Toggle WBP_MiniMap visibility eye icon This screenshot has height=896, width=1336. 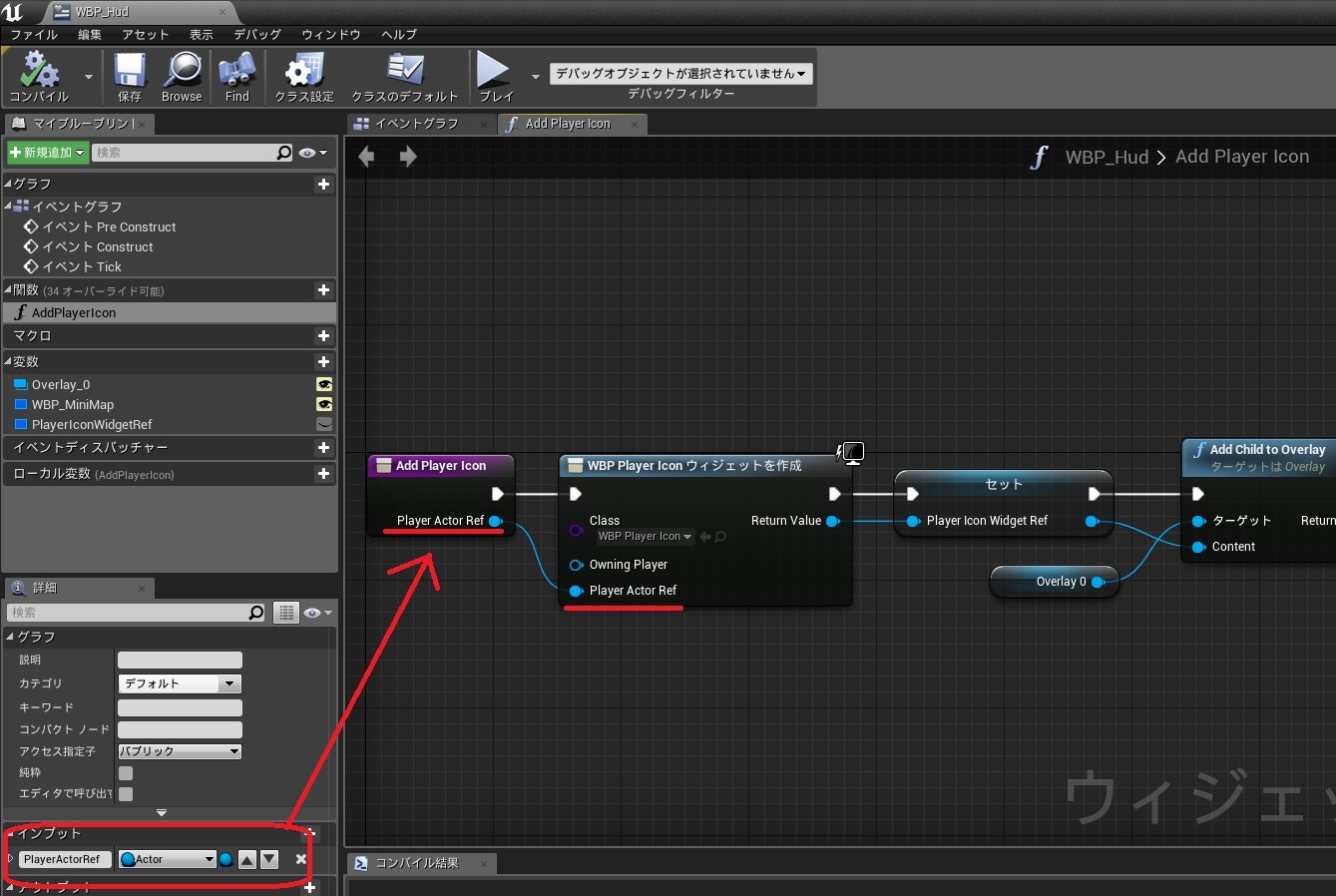(324, 405)
